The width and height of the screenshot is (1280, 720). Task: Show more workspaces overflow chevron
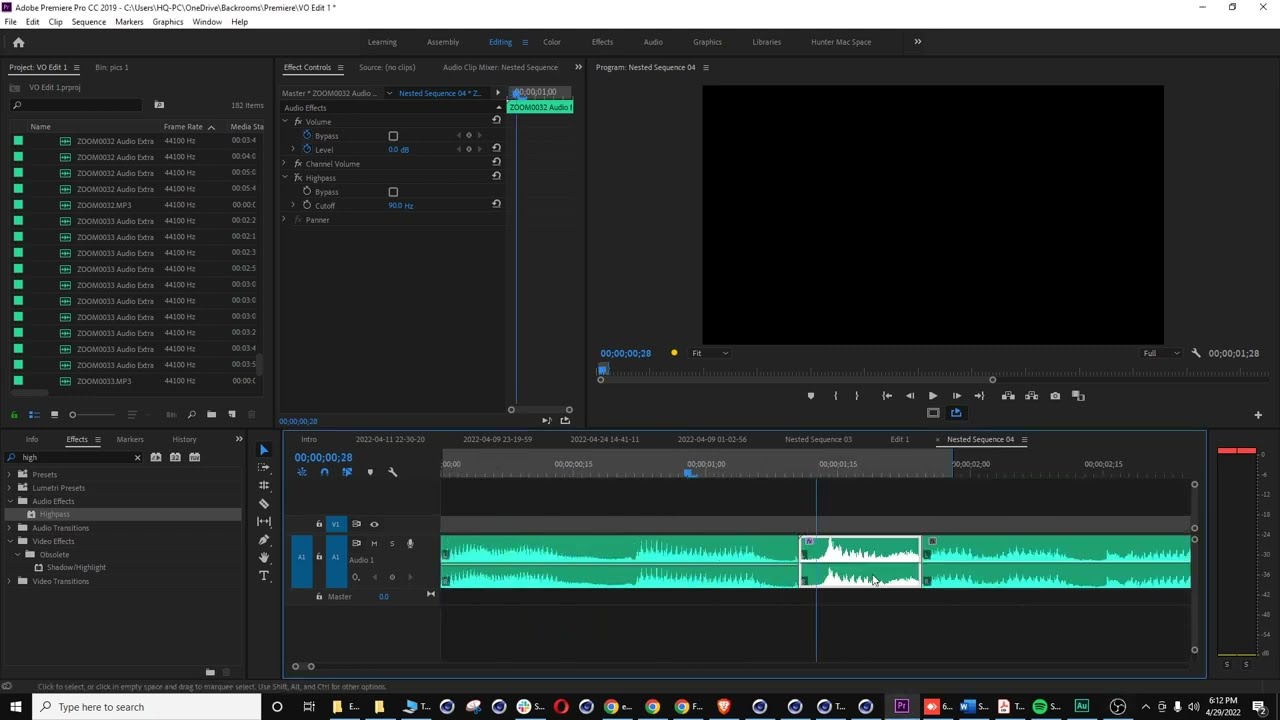tap(917, 42)
